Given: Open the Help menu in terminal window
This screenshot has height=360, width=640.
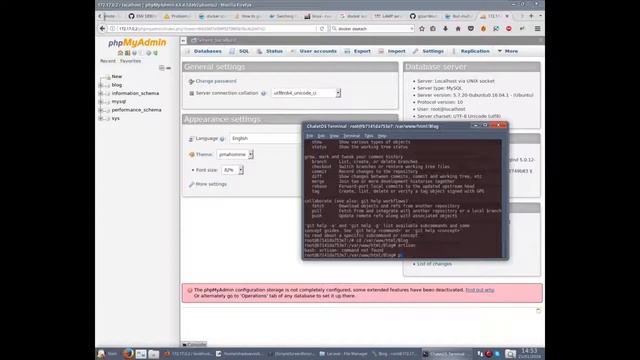Looking at the screenshot, I should click(x=382, y=136).
